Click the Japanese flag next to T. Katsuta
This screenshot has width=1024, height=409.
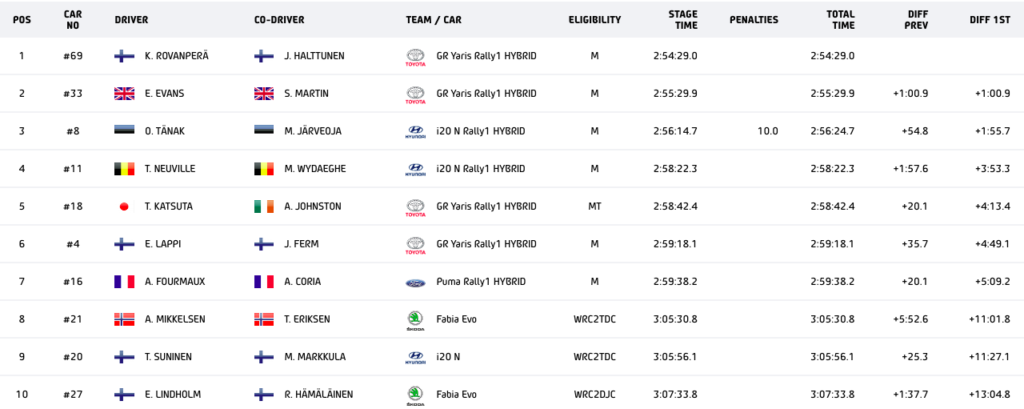pos(125,206)
